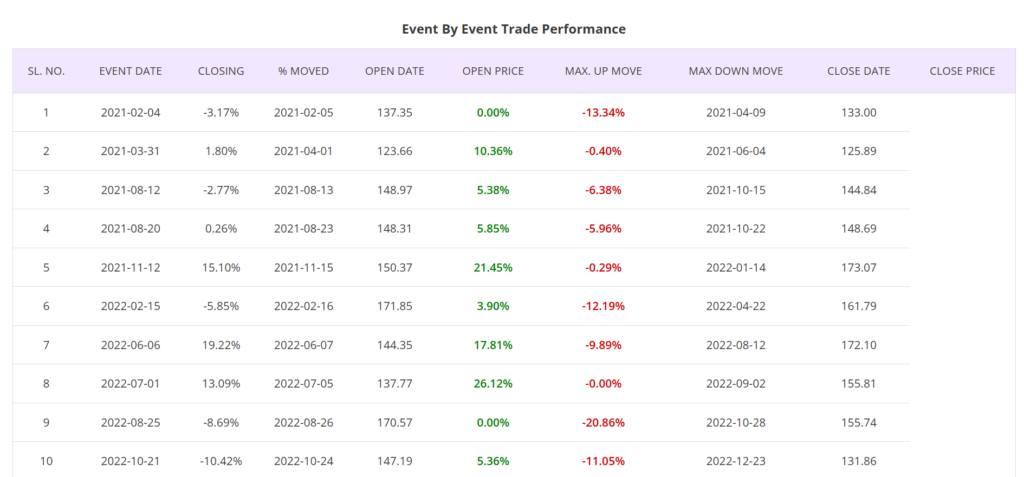Screen dimensions: 1024x477
Task: Select the 2022-12-23 date cell
Action: pyautogui.click(x=736, y=462)
